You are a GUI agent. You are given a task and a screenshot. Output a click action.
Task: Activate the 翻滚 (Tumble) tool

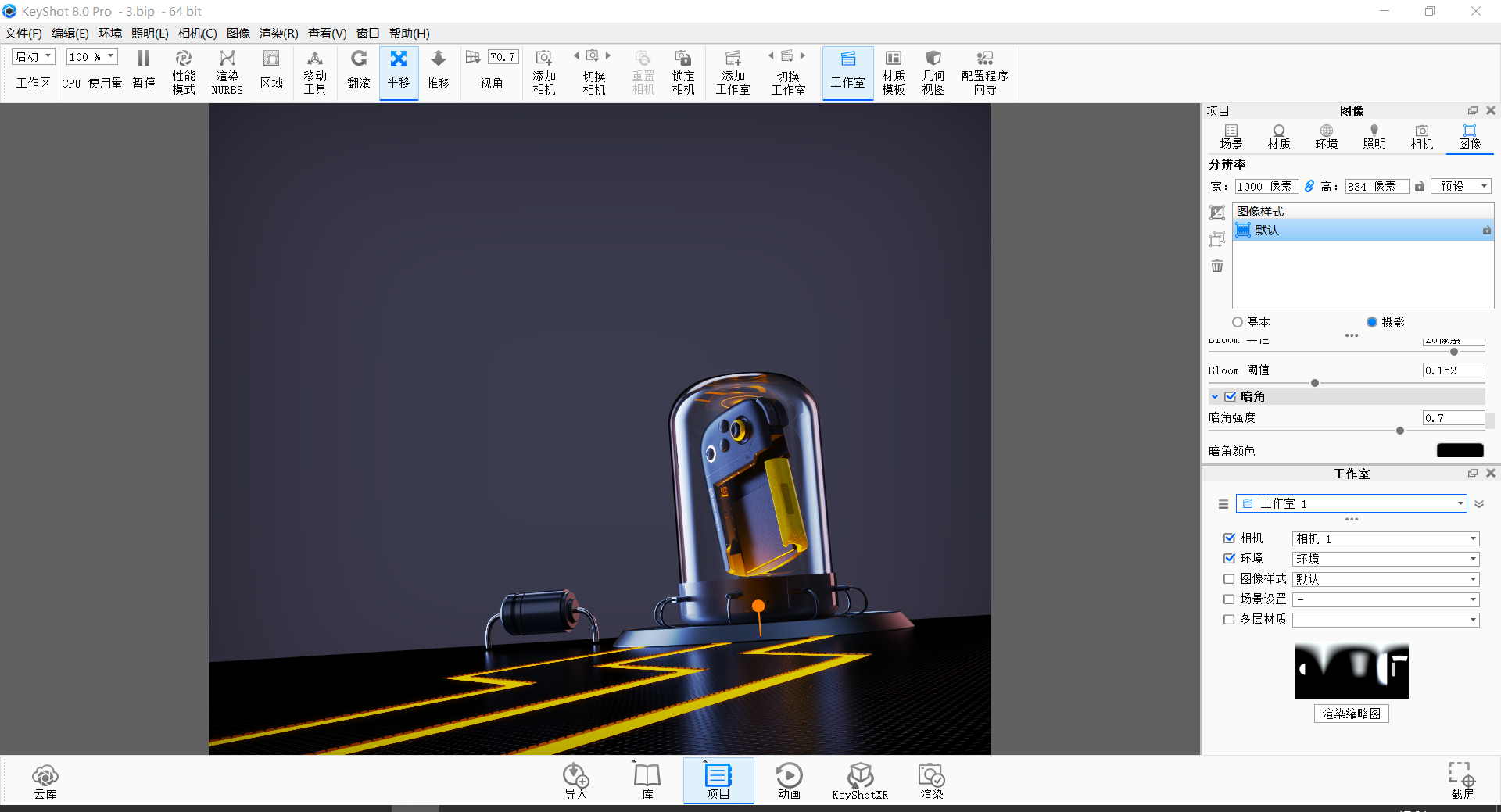tap(358, 70)
